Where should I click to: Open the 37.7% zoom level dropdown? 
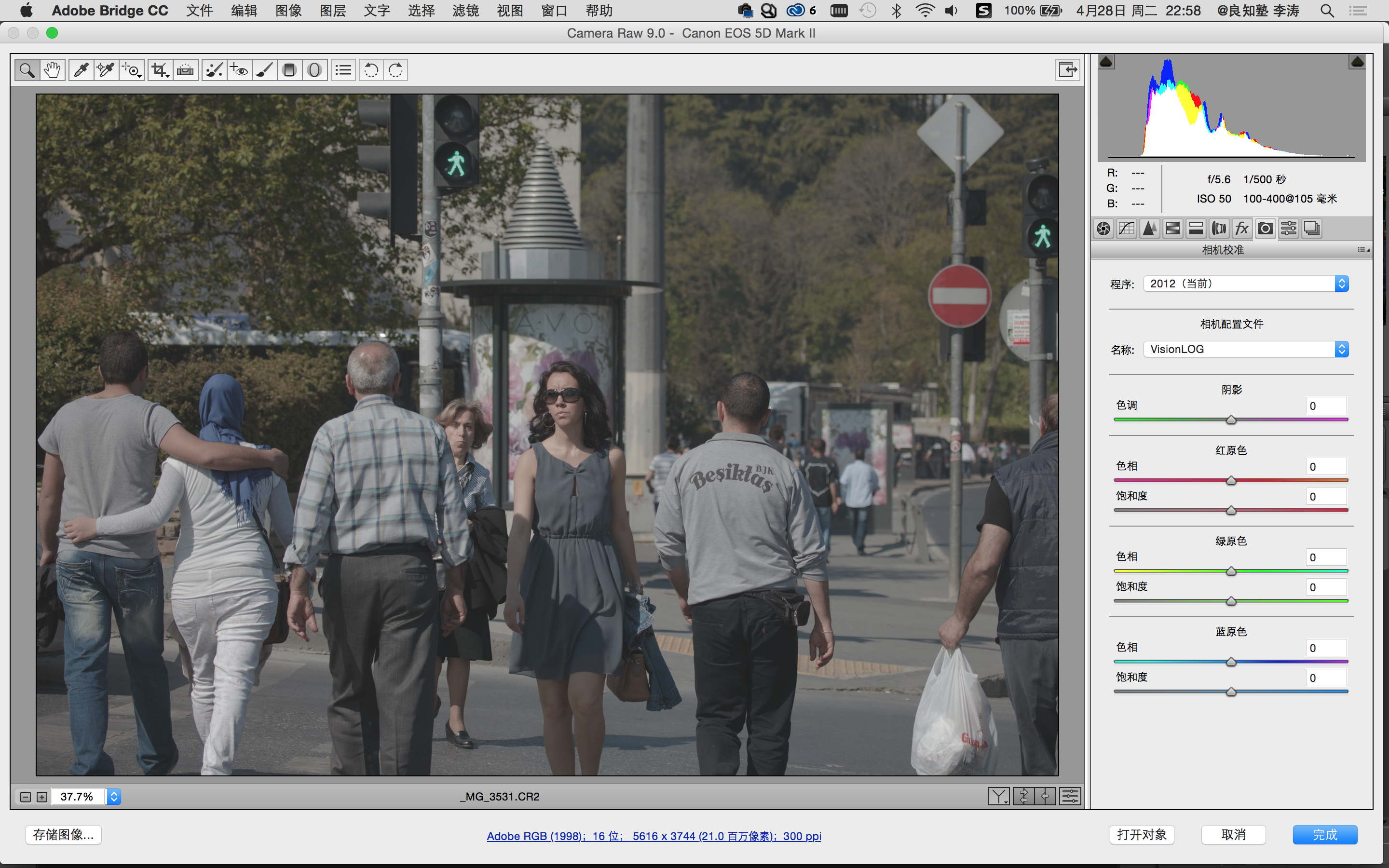click(114, 796)
